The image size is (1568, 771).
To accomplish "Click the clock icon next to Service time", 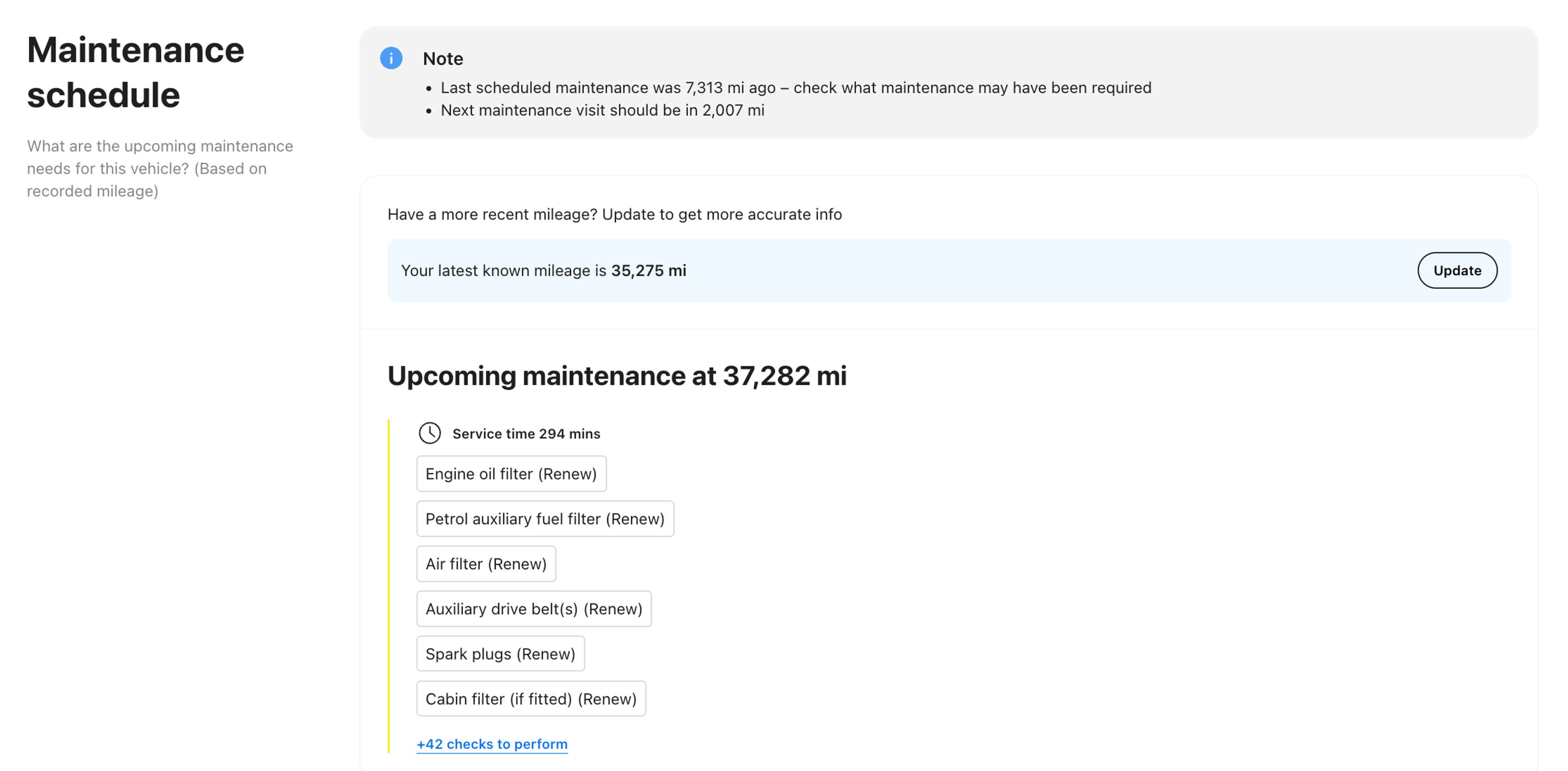I will (430, 433).
